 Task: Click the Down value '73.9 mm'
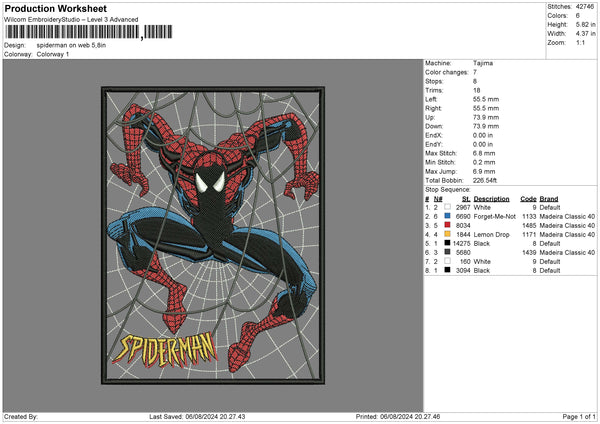coord(486,126)
